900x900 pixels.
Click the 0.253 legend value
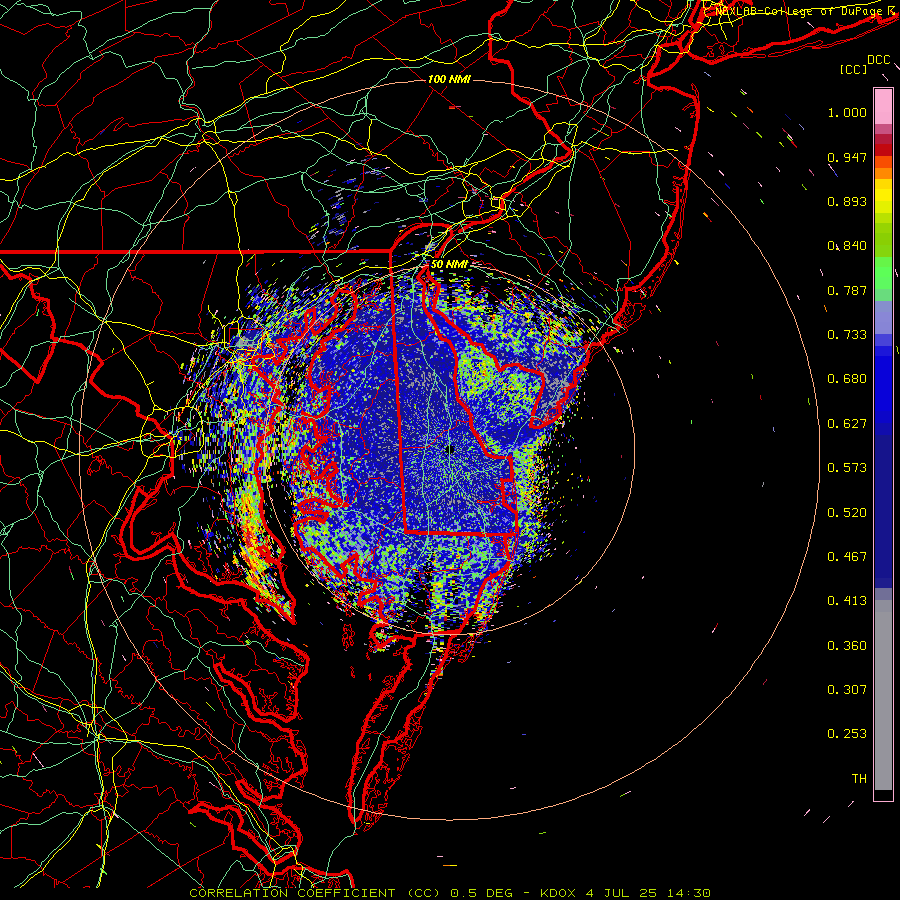[847, 734]
